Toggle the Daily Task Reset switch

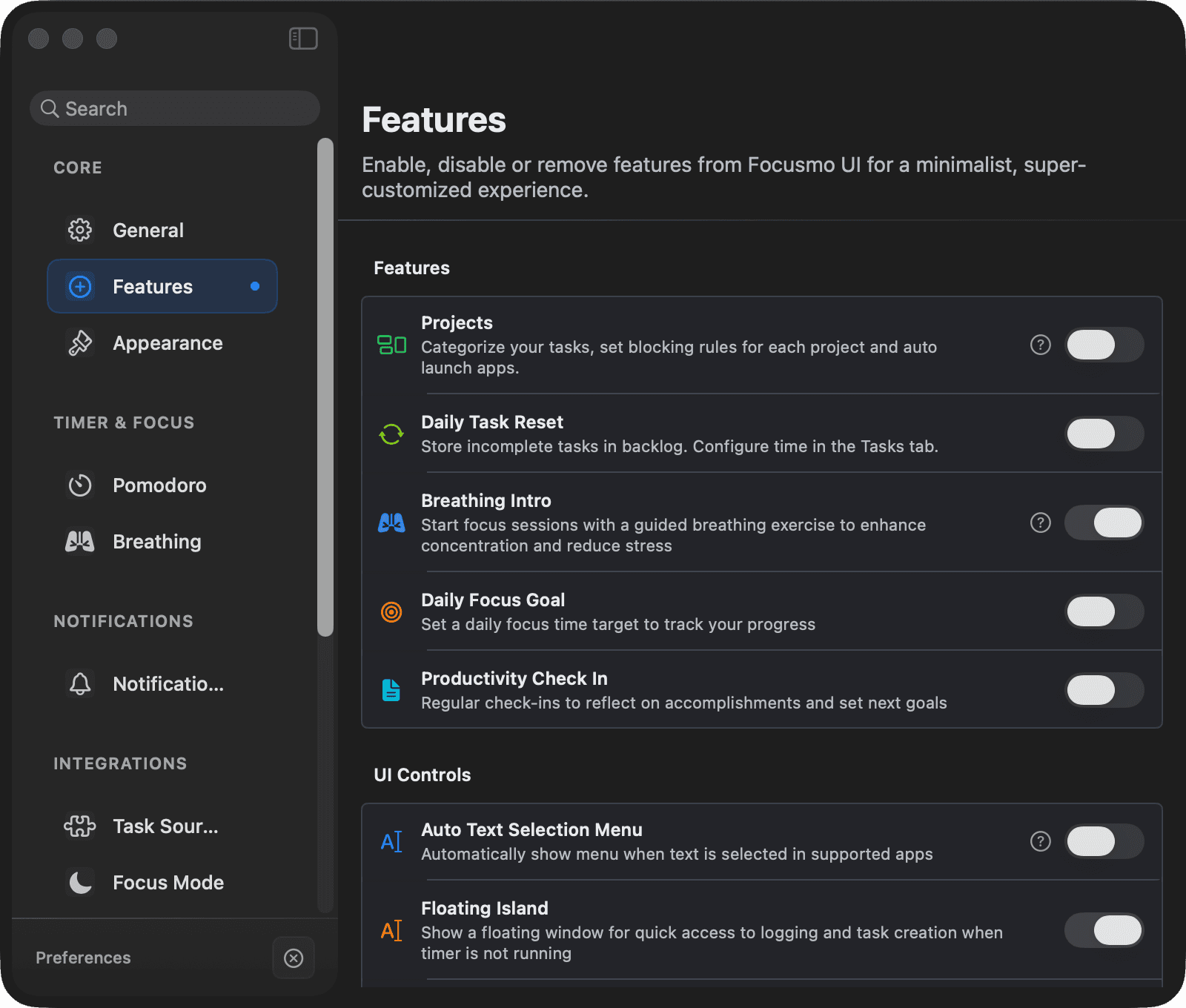click(1104, 434)
